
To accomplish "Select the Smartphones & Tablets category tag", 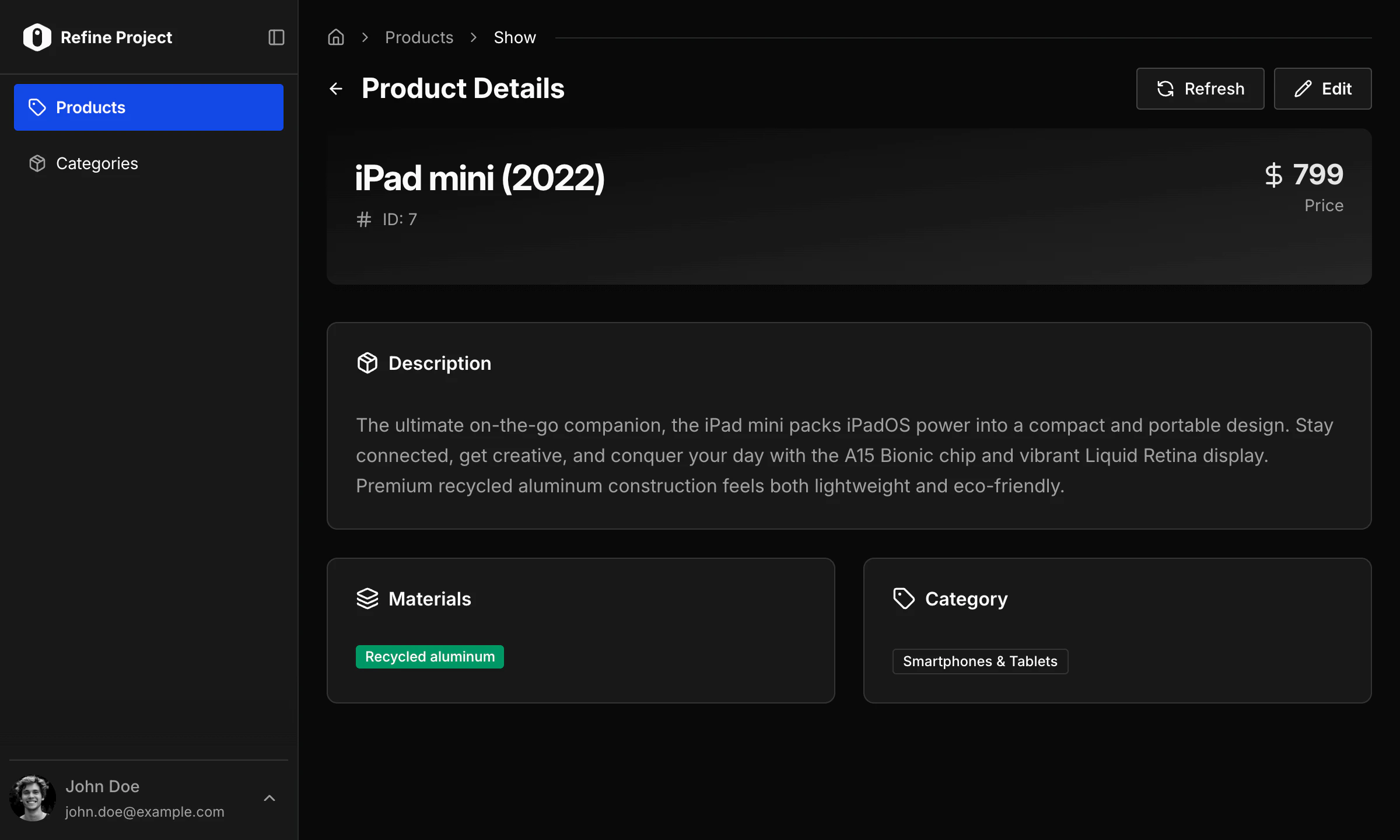I will point(979,661).
